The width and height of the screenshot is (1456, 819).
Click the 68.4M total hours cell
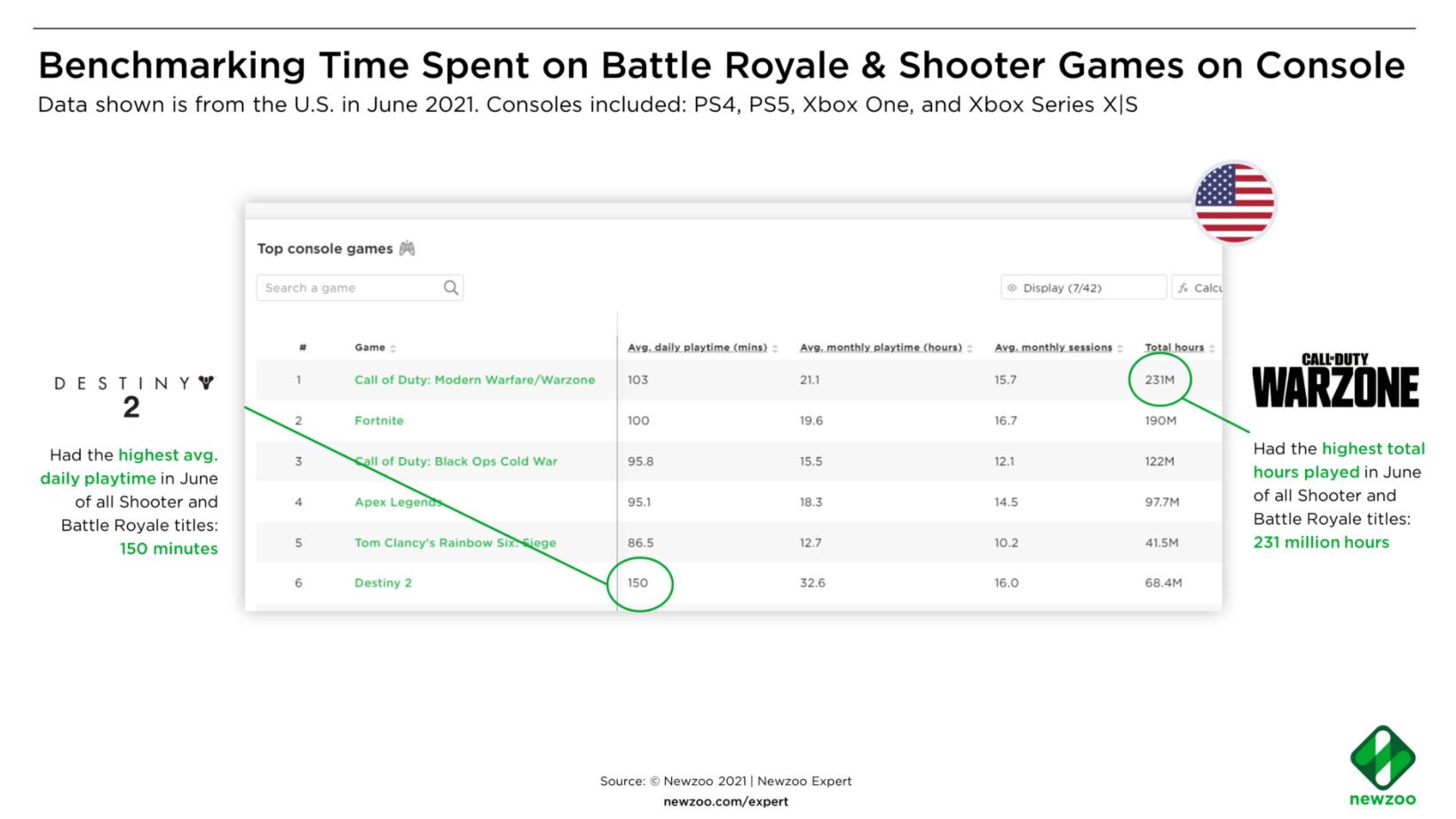tap(1163, 583)
